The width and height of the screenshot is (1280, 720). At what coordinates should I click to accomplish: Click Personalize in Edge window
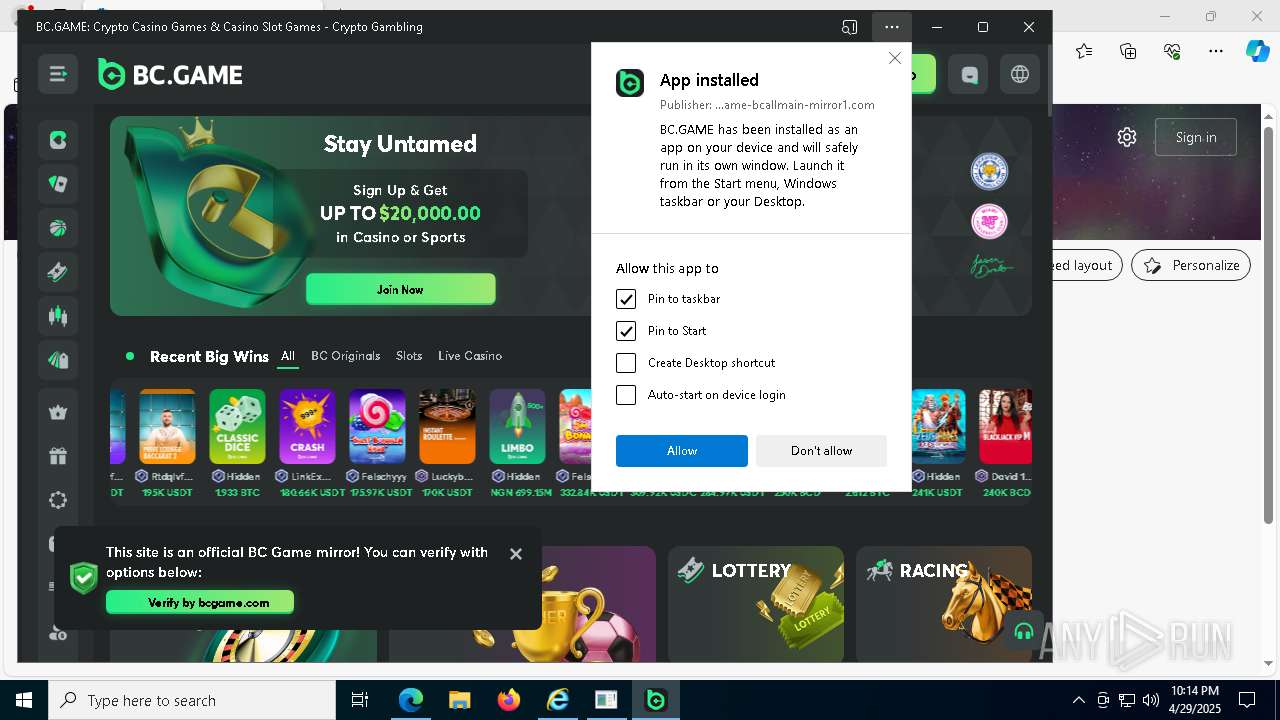click(x=1191, y=265)
